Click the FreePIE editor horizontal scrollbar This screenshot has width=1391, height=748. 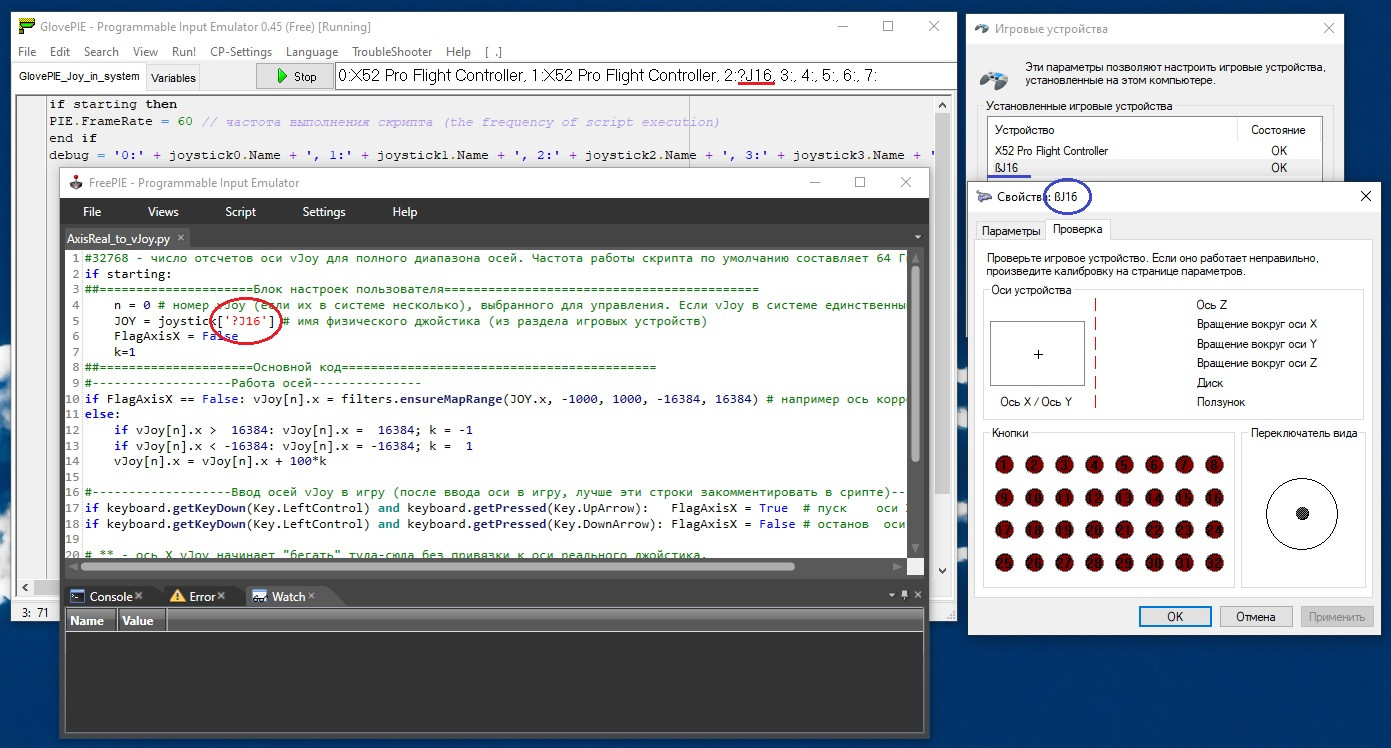point(437,567)
